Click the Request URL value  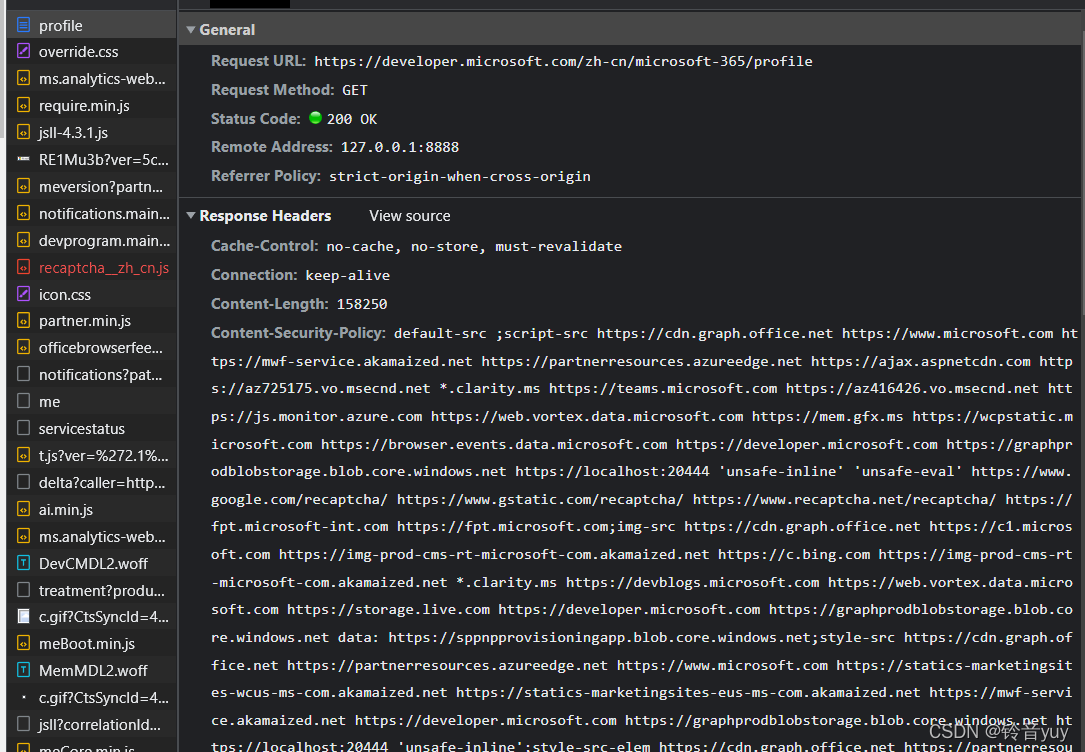tap(563, 61)
